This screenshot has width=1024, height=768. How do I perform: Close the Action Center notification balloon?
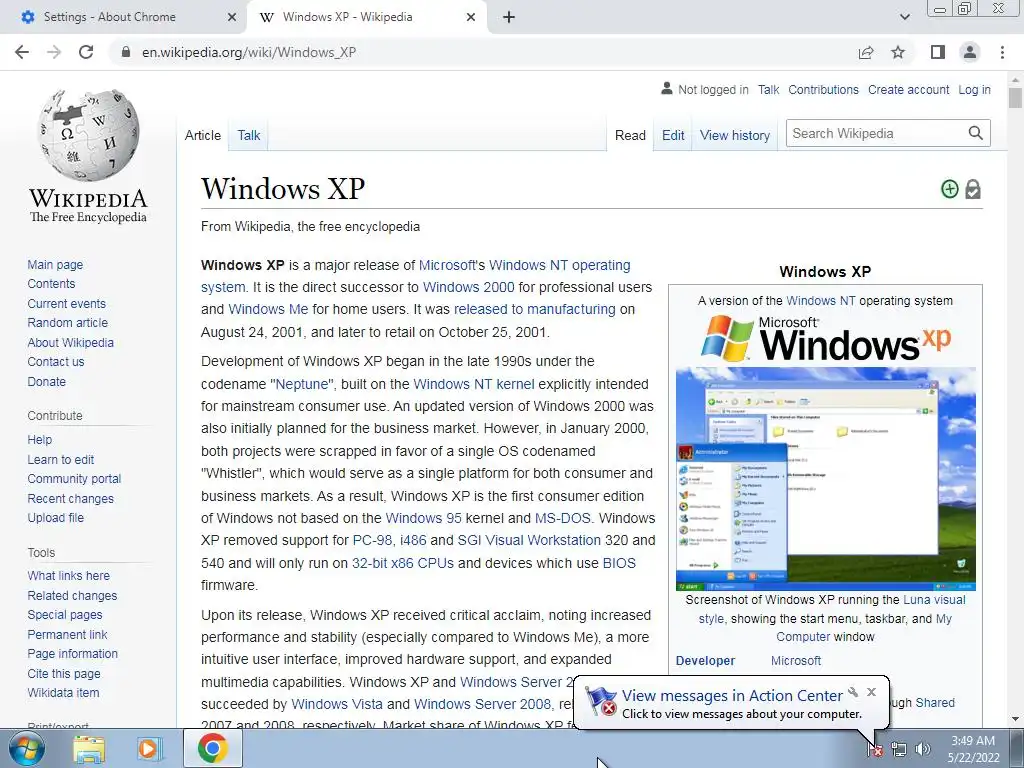(871, 692)
